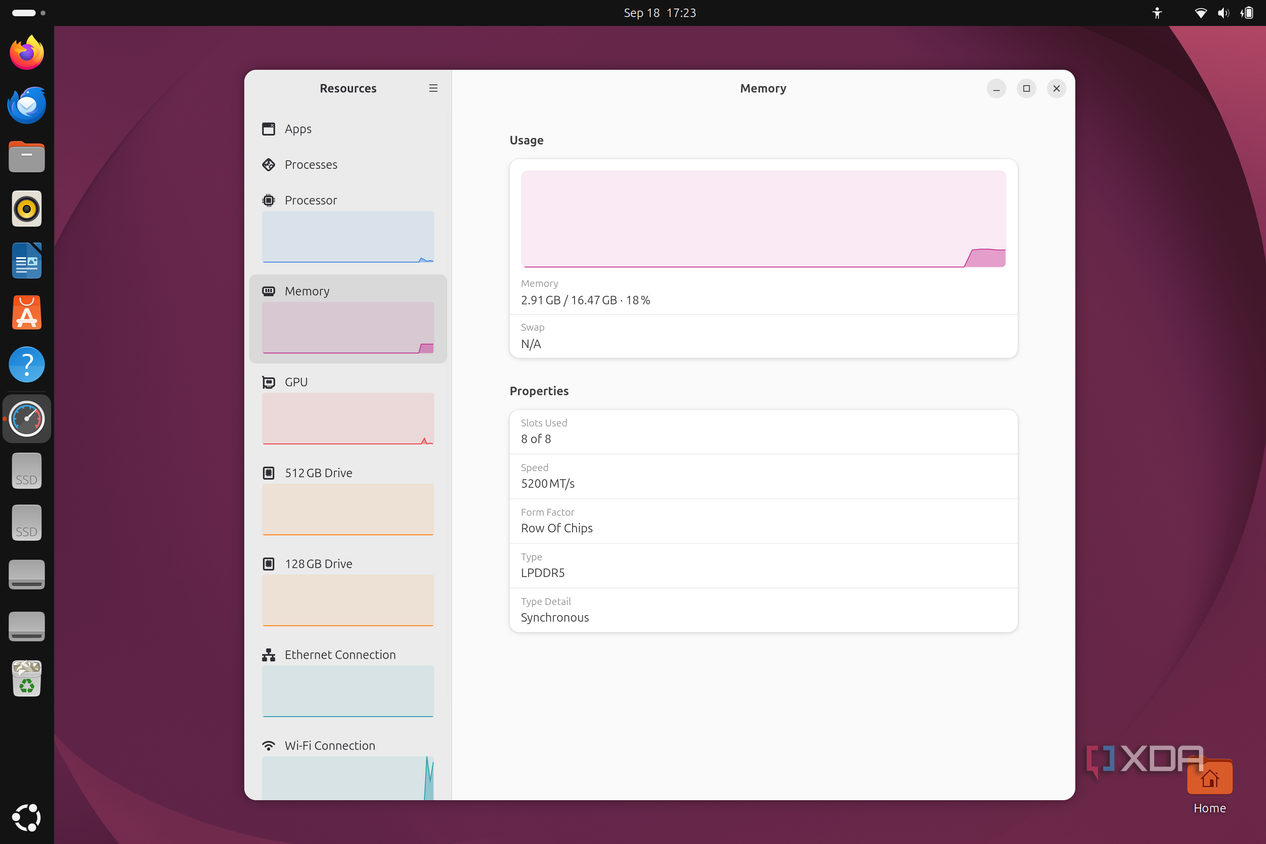
Task: Click the GPU card icon
Action: click(268, 382)
